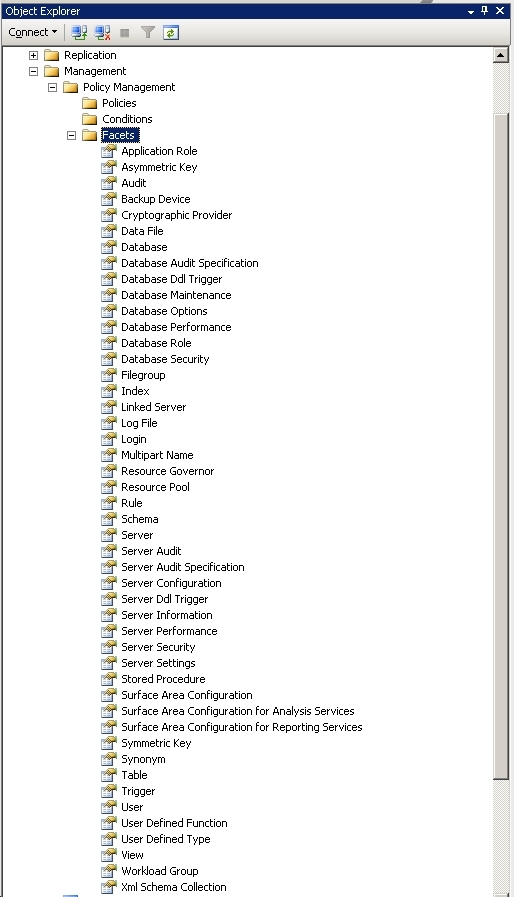Select the Server Configuration facet
The height and width of the screenshot is (897, 514).
click(x=171, y=583)
